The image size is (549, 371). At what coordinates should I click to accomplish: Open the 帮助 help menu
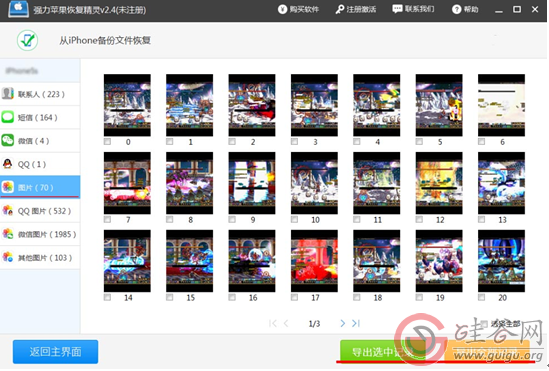coord(465,9)
